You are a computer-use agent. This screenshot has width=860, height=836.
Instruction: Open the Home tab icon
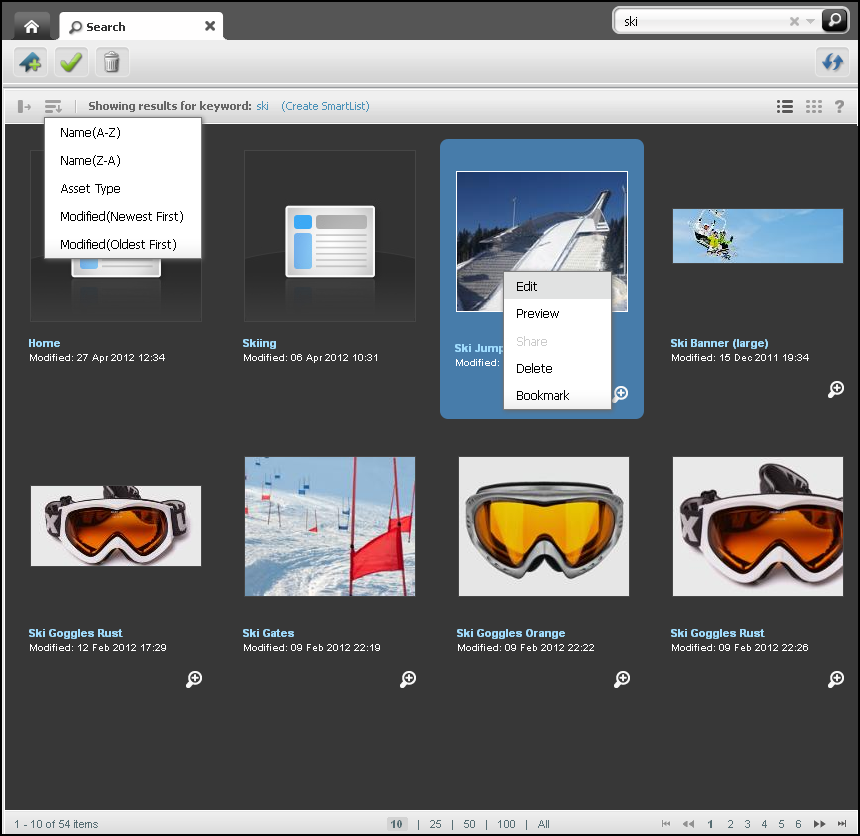tap(31, 26)
